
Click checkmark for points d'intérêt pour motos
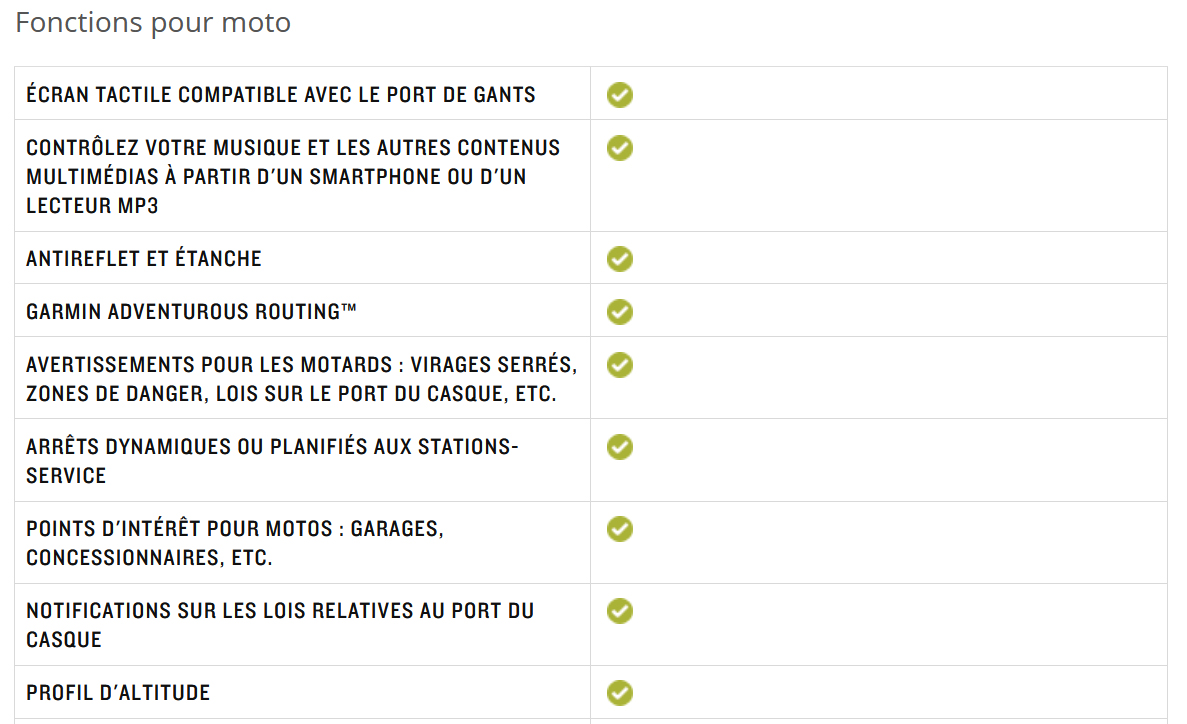click(x=619, y=529)
